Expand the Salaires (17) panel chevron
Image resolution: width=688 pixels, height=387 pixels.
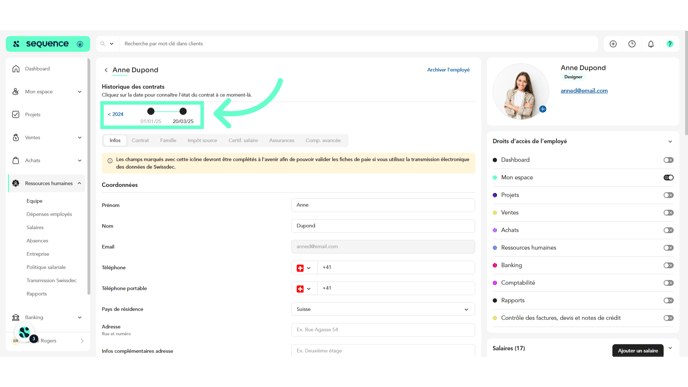pyautogui.click(x=670, y=348)
